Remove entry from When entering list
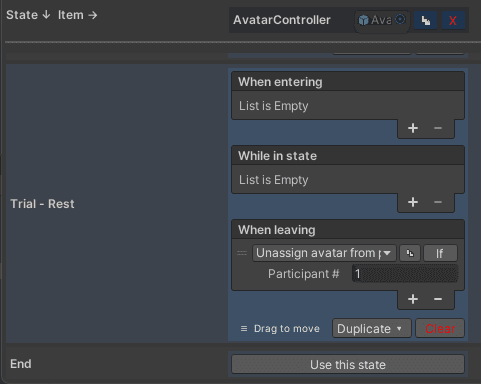This screenshot has height=384, width=481. point(438,128)
